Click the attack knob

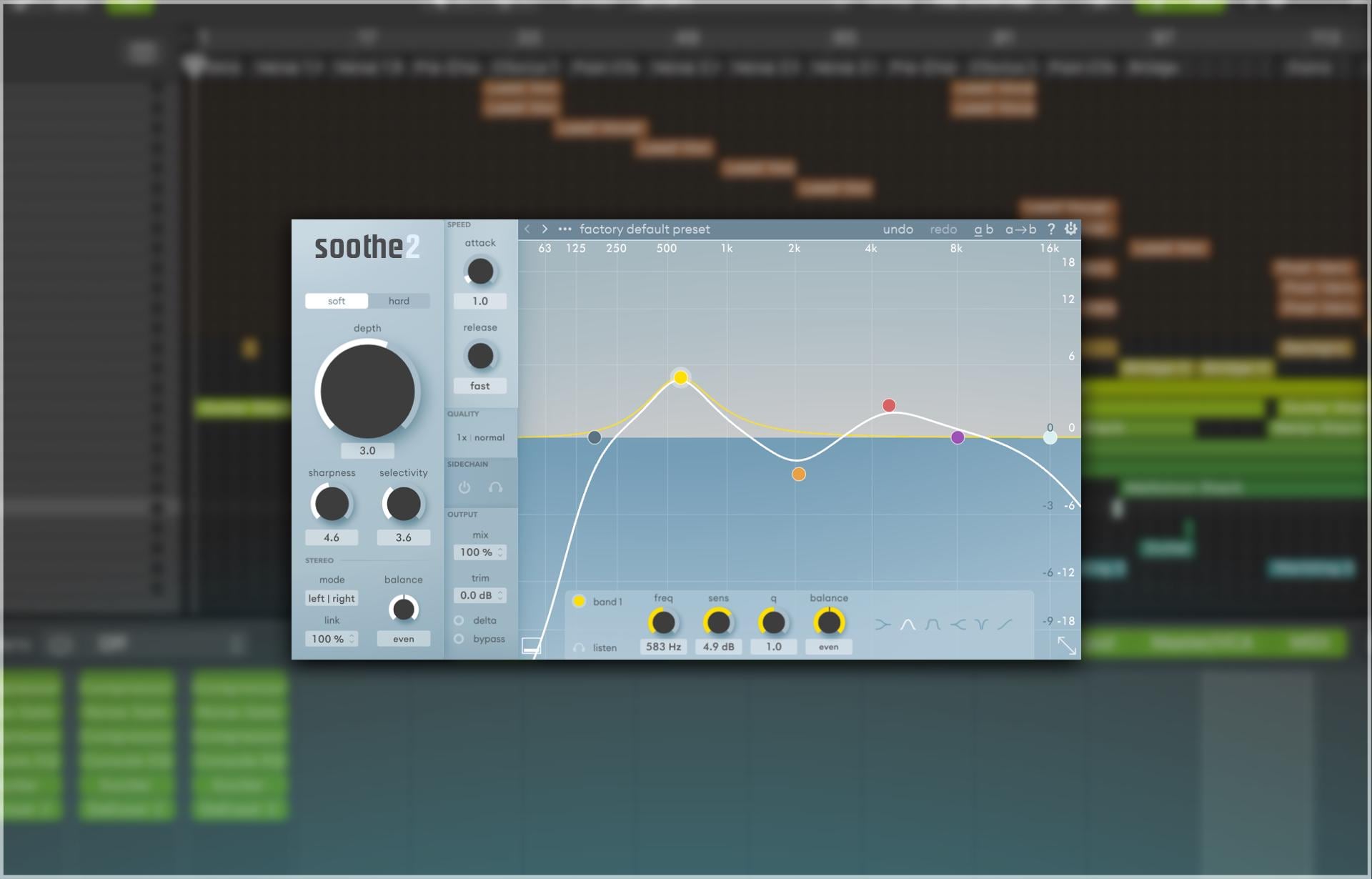pyautogui.click(x=480, y=272)
